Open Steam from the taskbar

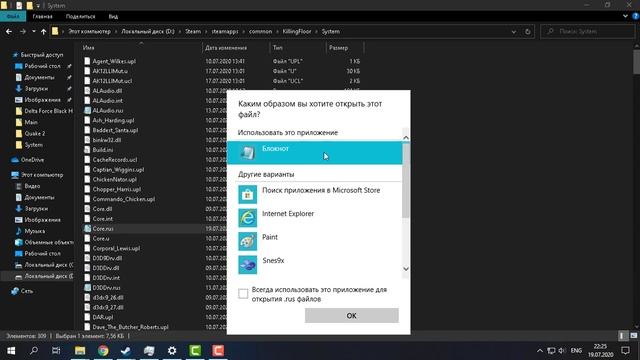pos(126,351)
